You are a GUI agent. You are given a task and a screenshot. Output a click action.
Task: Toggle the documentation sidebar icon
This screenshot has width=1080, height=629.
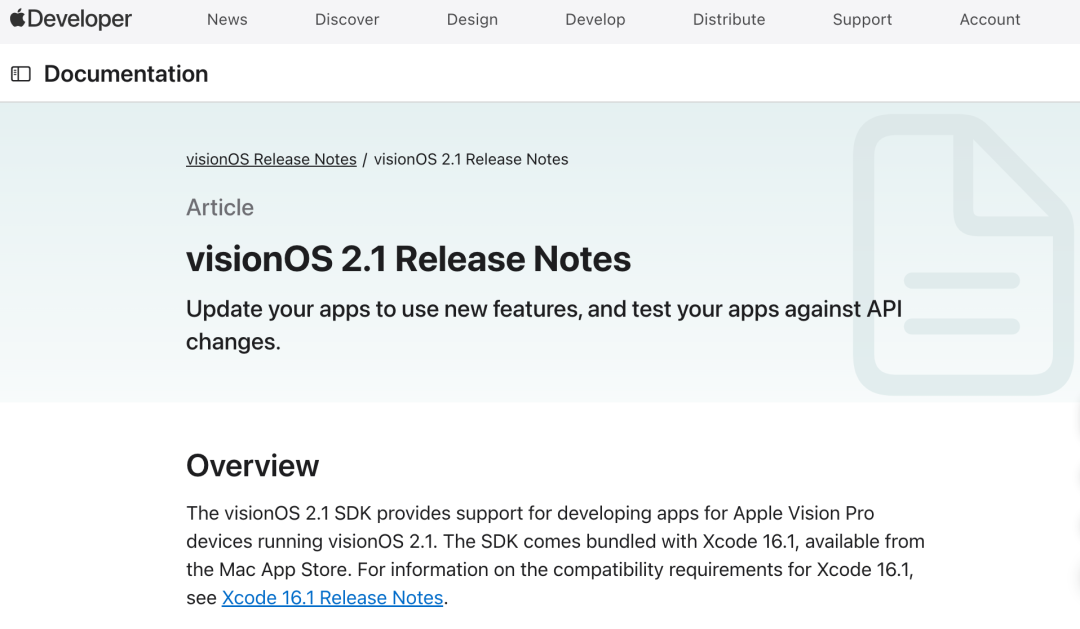[21, 74]
